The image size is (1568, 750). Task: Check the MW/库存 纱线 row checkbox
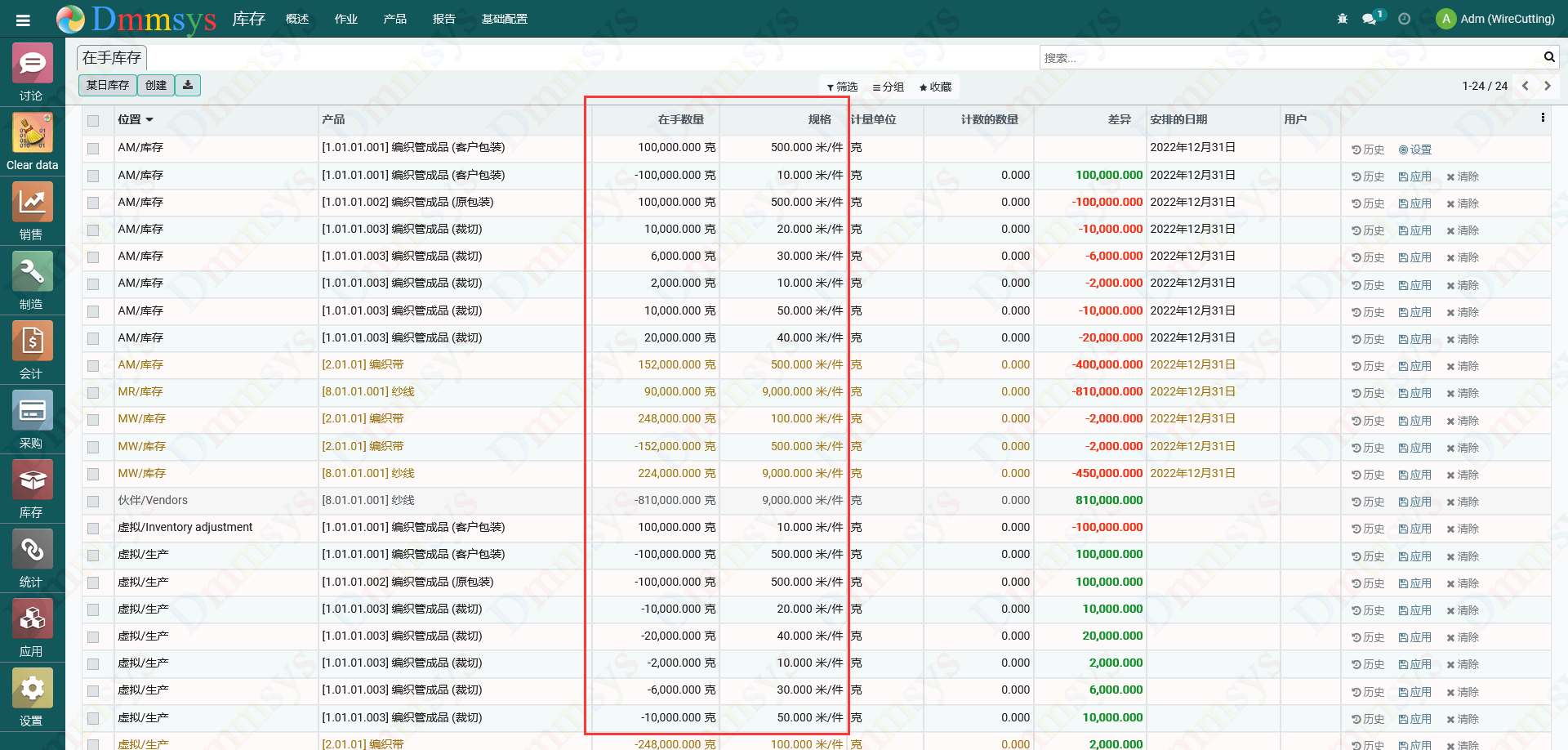(x=93, y=474)
